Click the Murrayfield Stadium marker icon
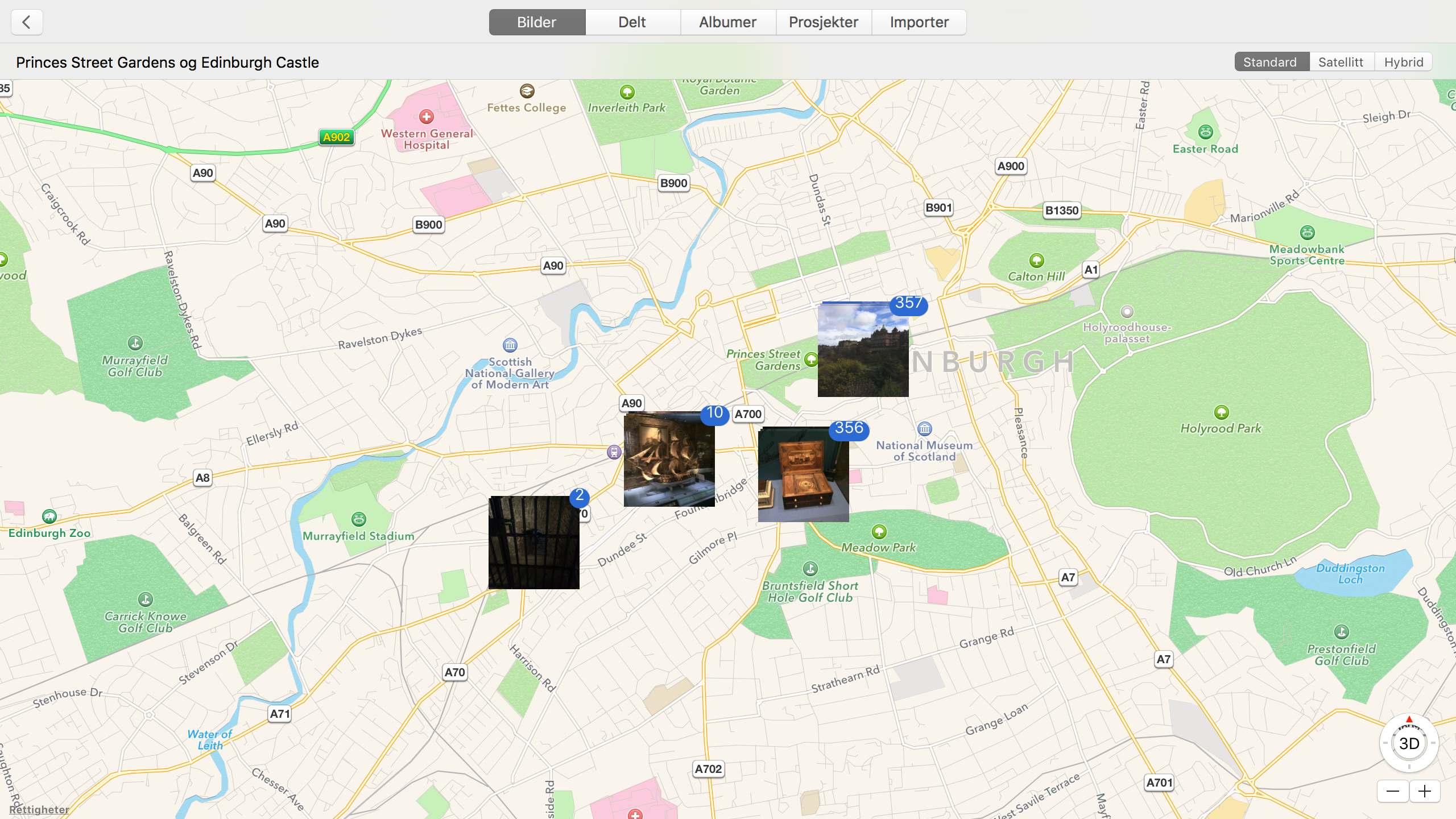 [358, 519]
